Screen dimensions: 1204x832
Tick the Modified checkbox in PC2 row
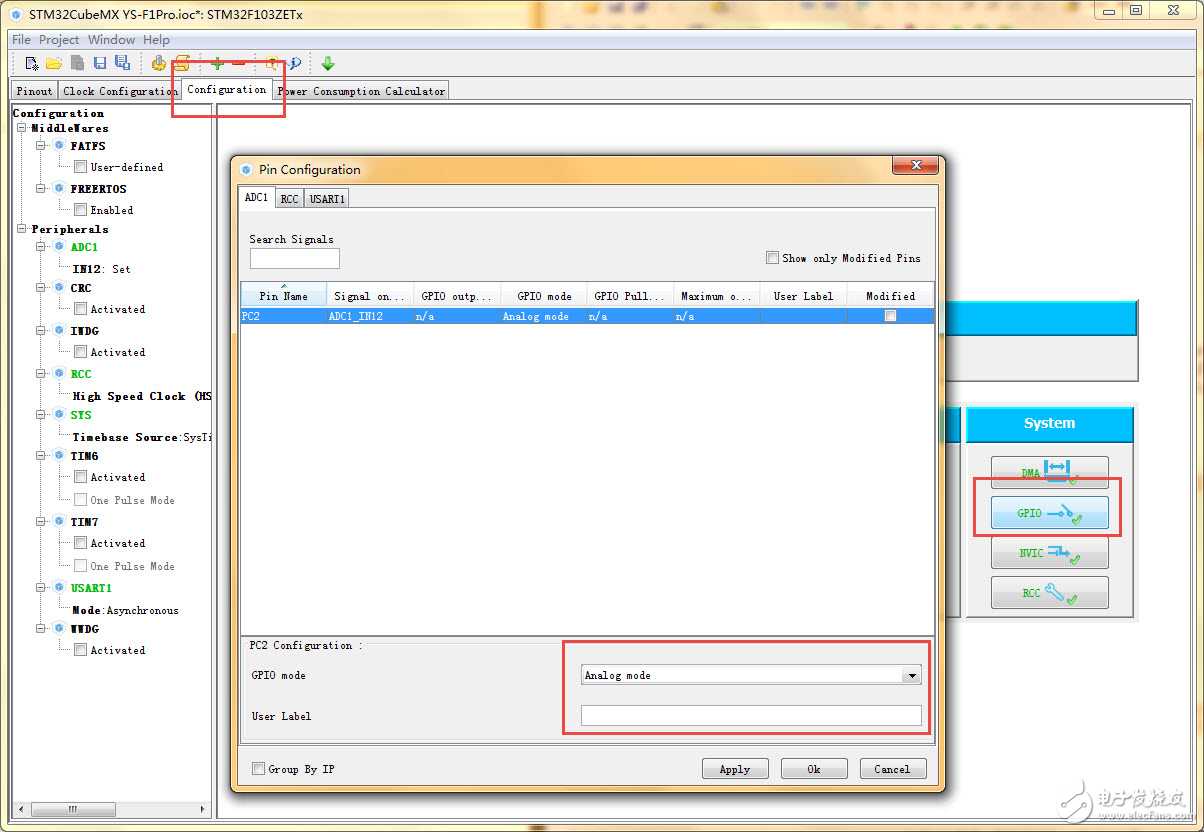[890, 315]
